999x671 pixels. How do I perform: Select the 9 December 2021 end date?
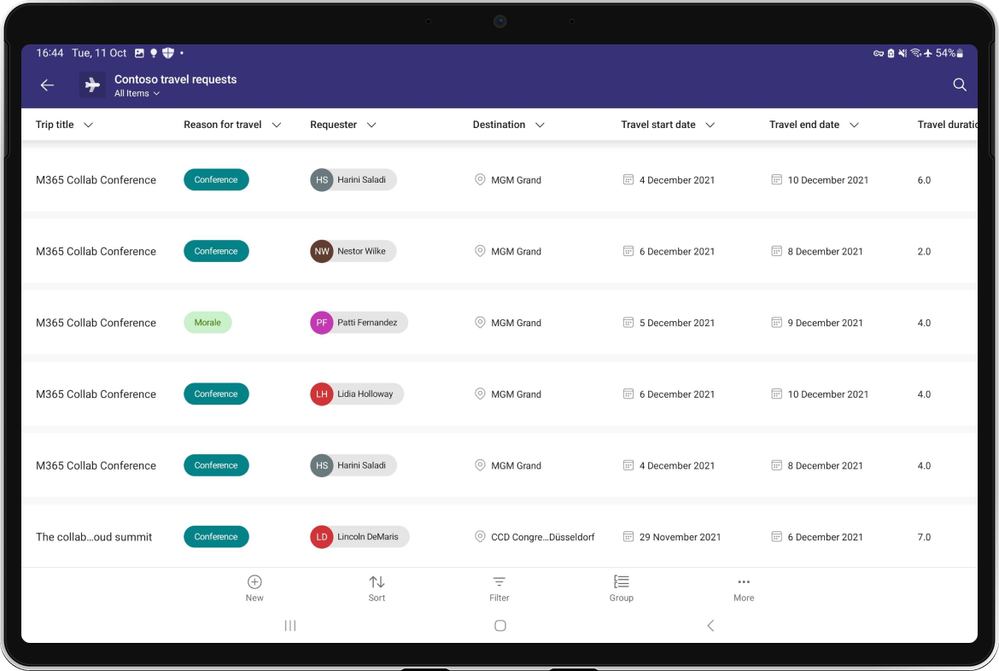click(x=825, y=322)
